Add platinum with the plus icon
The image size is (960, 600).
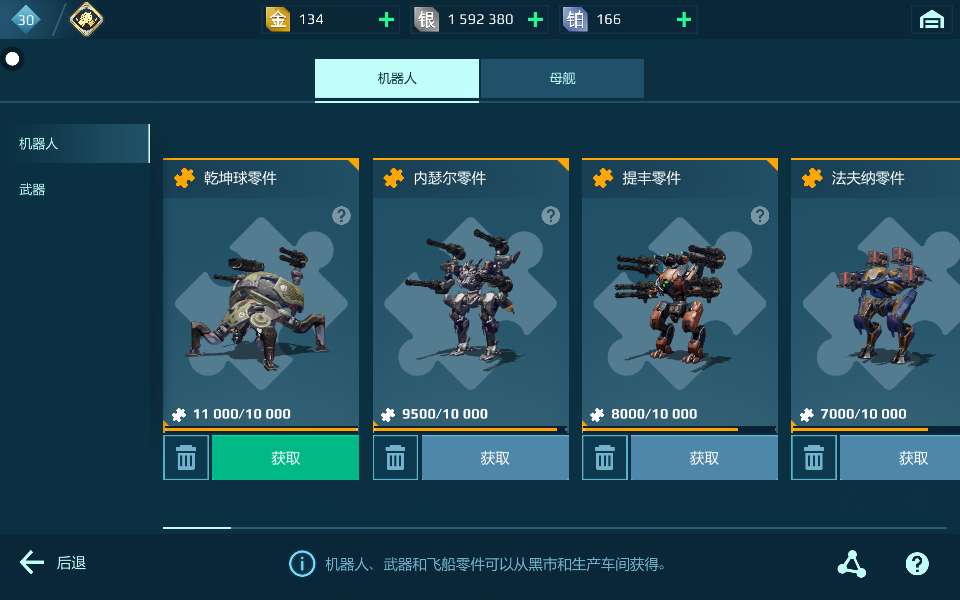coord(684,20)
